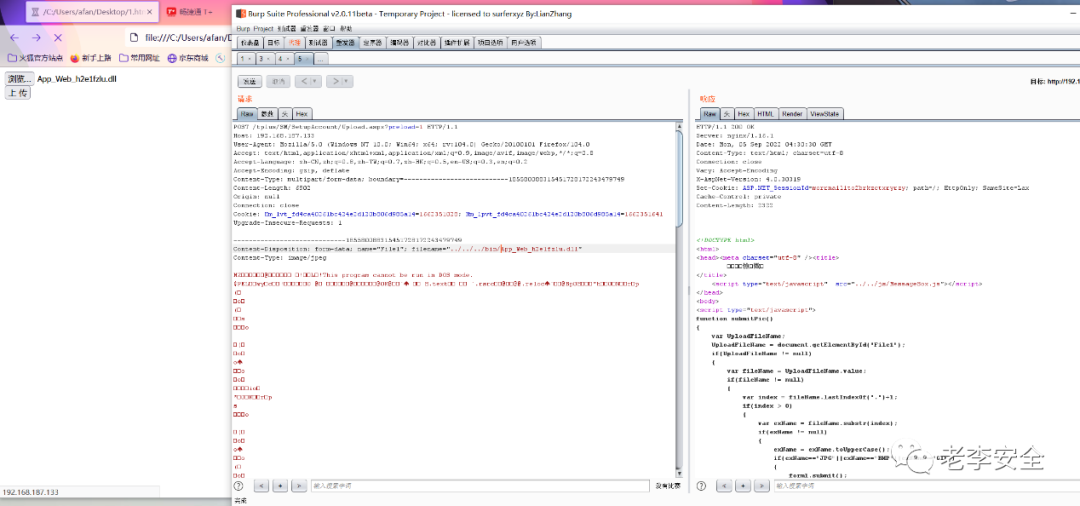The height and width of the screenshot is (506, 1080).
Task: Click response pane help question-mark icon
Action: (x=701, y=486)
